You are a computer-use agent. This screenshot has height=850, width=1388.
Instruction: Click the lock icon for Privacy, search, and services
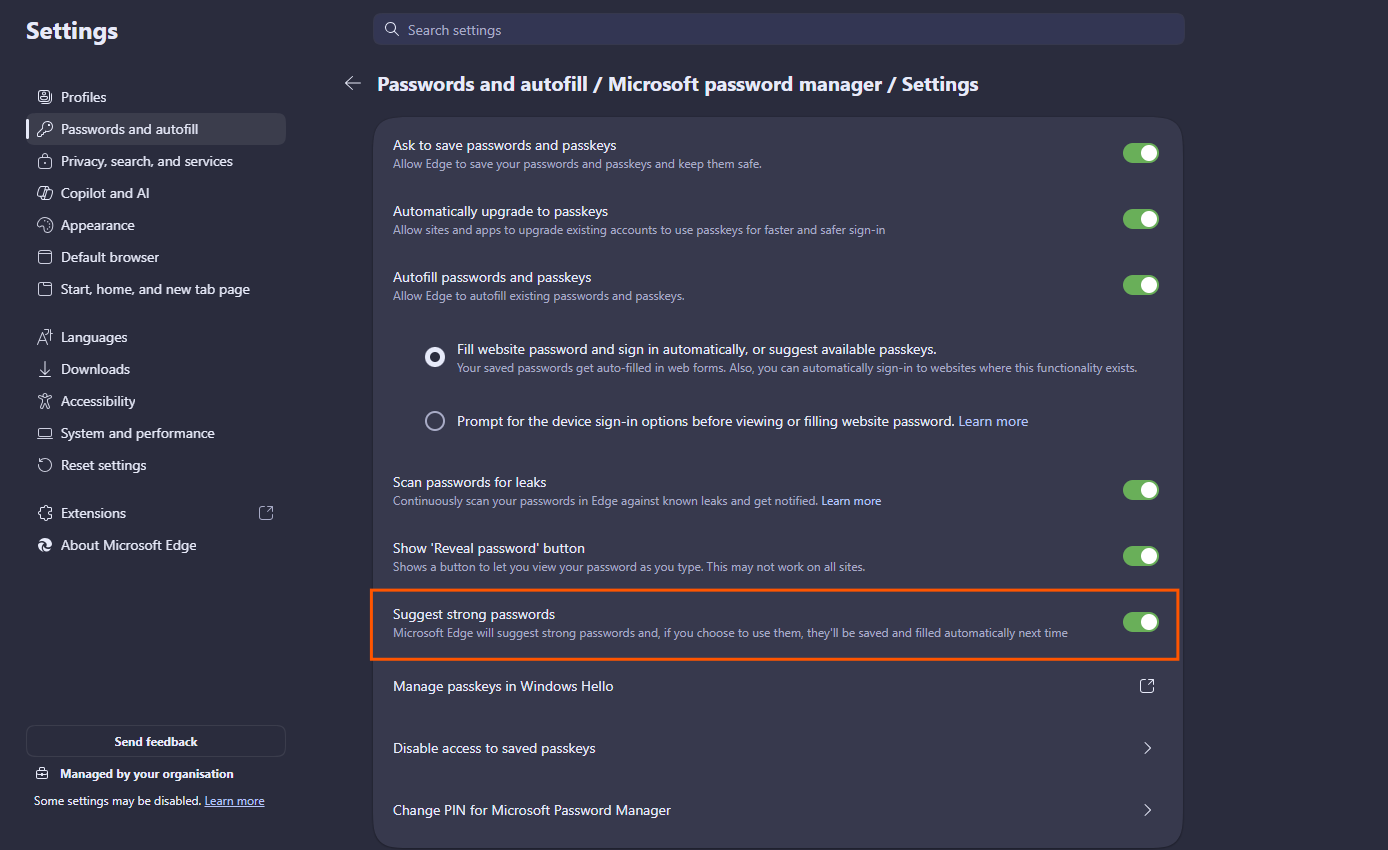(x=44, y=161)
